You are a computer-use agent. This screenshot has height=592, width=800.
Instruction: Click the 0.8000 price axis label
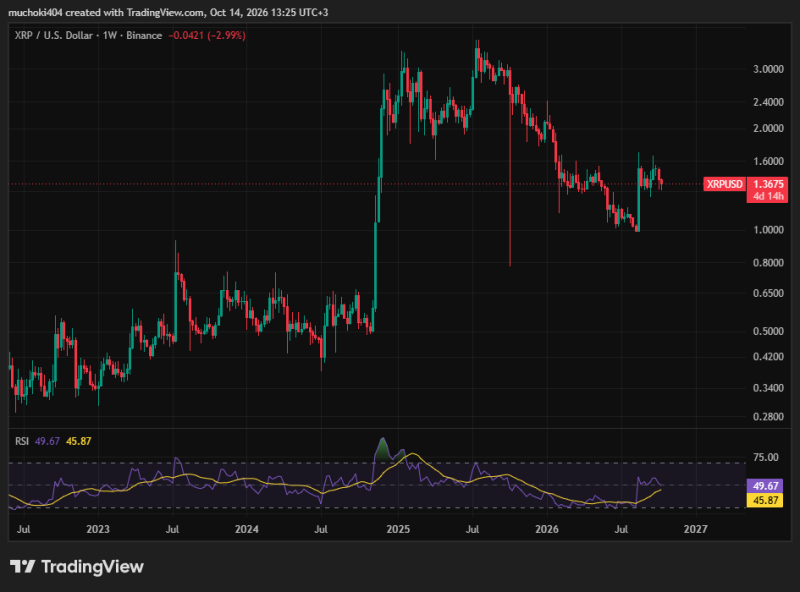[768, 263]
